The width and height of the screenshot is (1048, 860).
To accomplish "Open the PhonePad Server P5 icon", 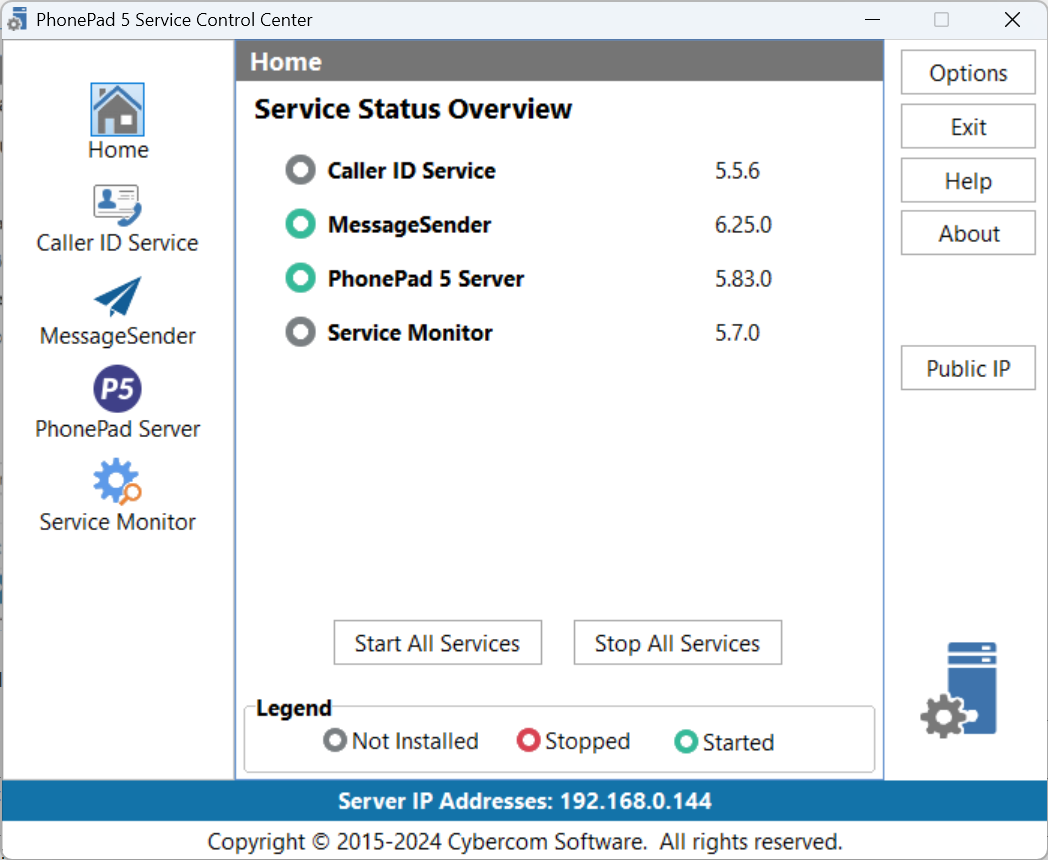I will click(x=117, y=389).
